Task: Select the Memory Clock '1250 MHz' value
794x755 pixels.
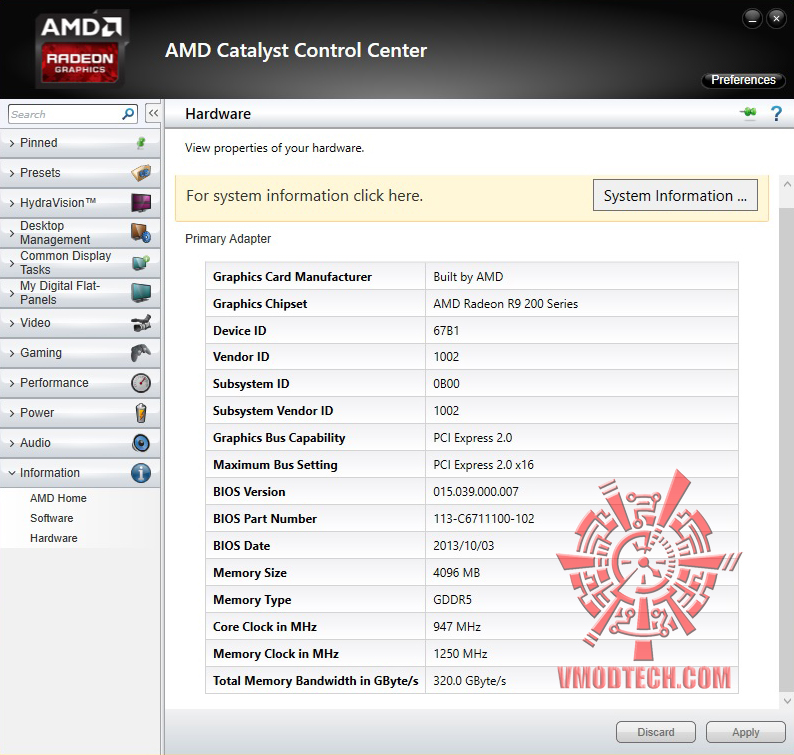Action: click(460, 654)
